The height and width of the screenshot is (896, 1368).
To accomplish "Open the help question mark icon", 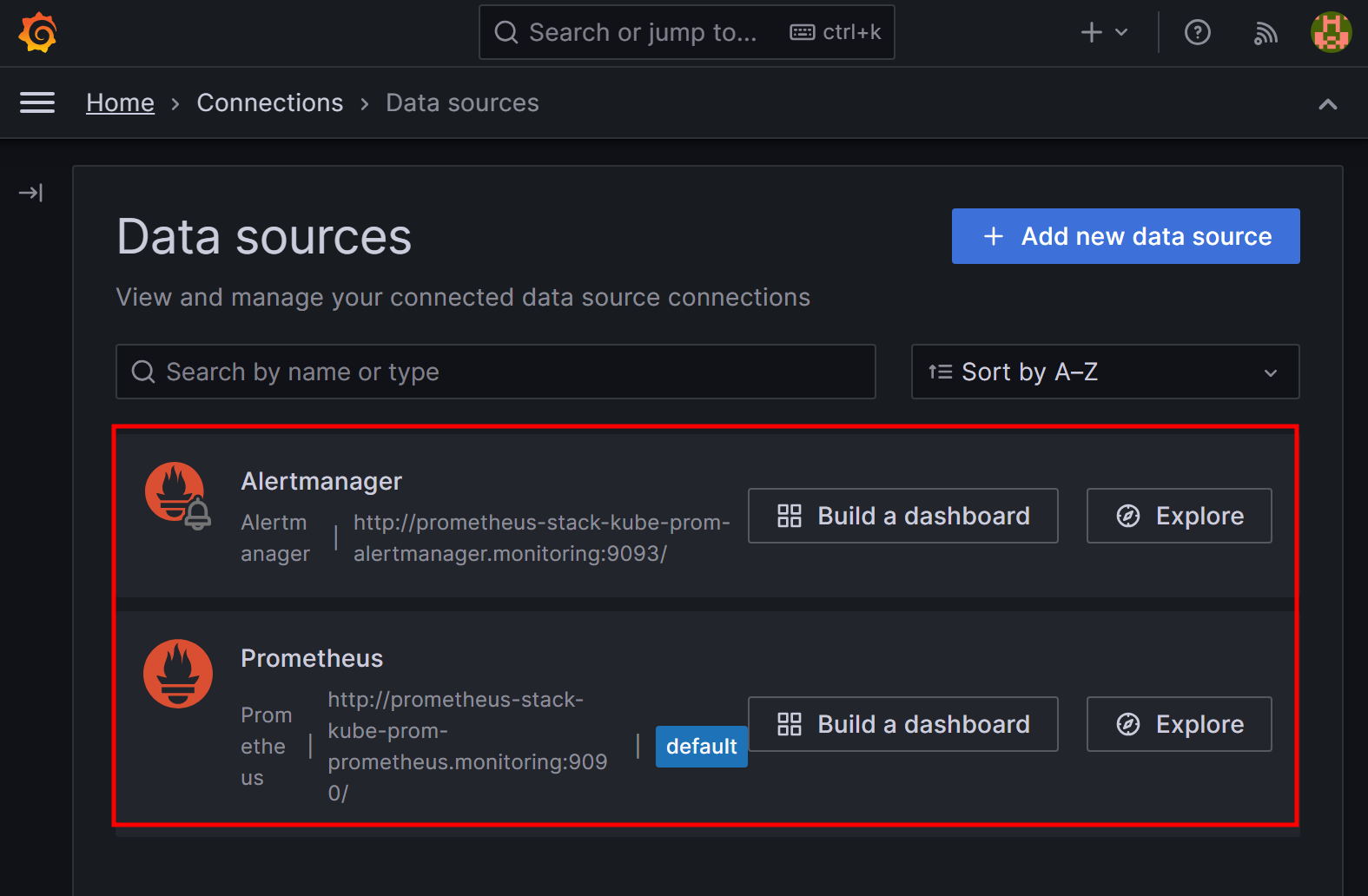I will click(1198, 33).
